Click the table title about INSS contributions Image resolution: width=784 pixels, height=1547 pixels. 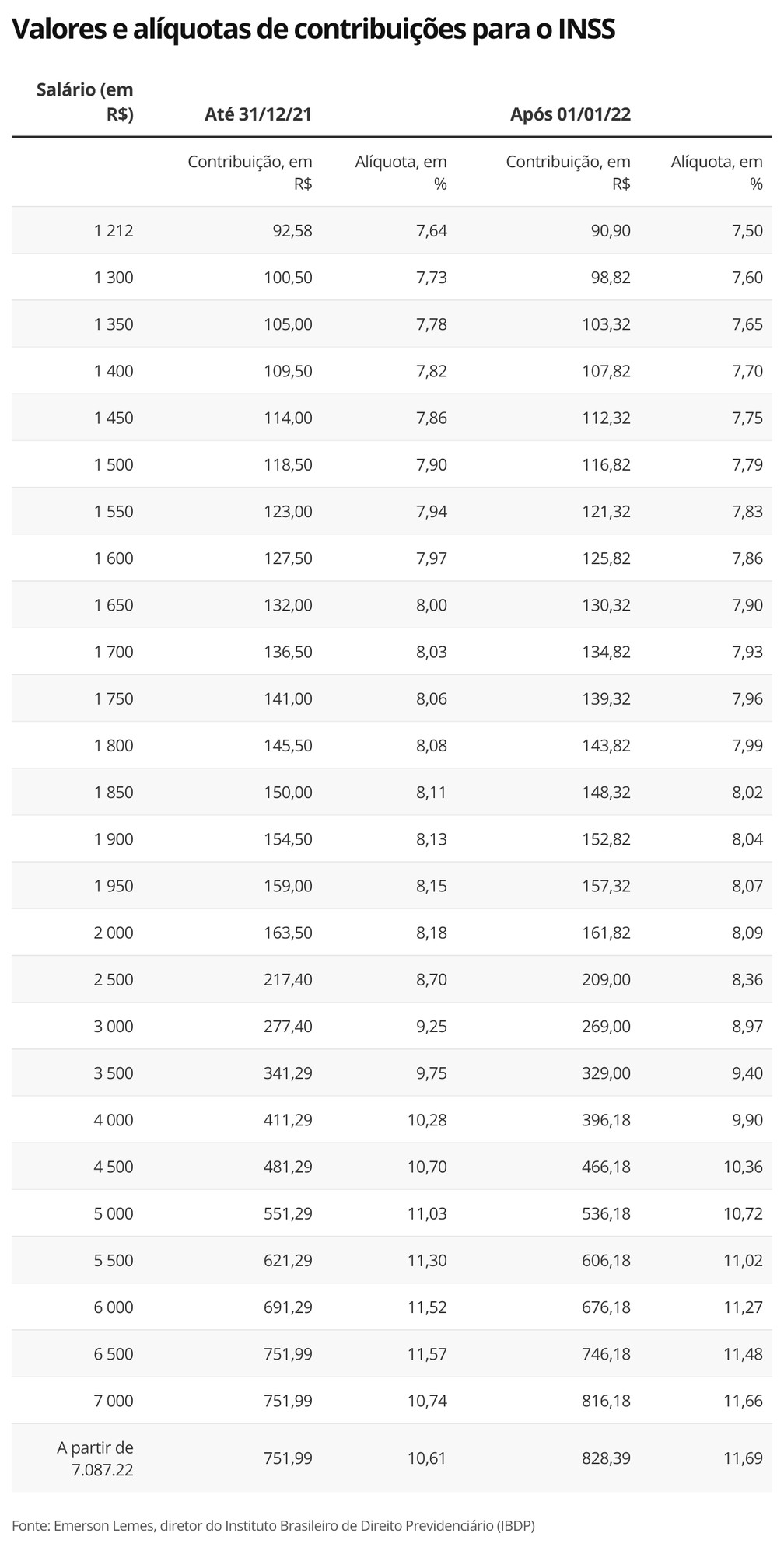[x=313, y=30]
